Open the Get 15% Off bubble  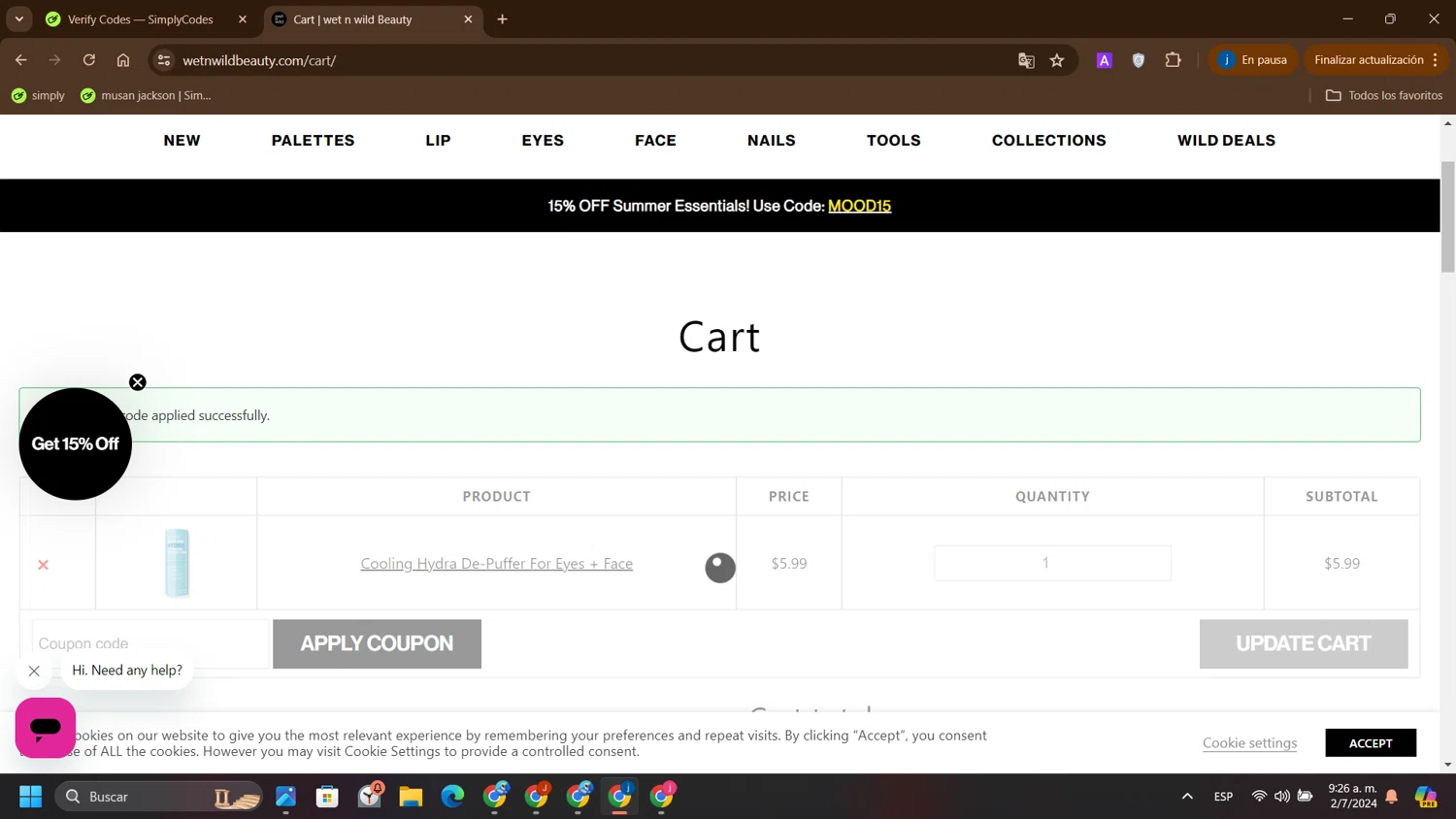(x=75, y=443)
